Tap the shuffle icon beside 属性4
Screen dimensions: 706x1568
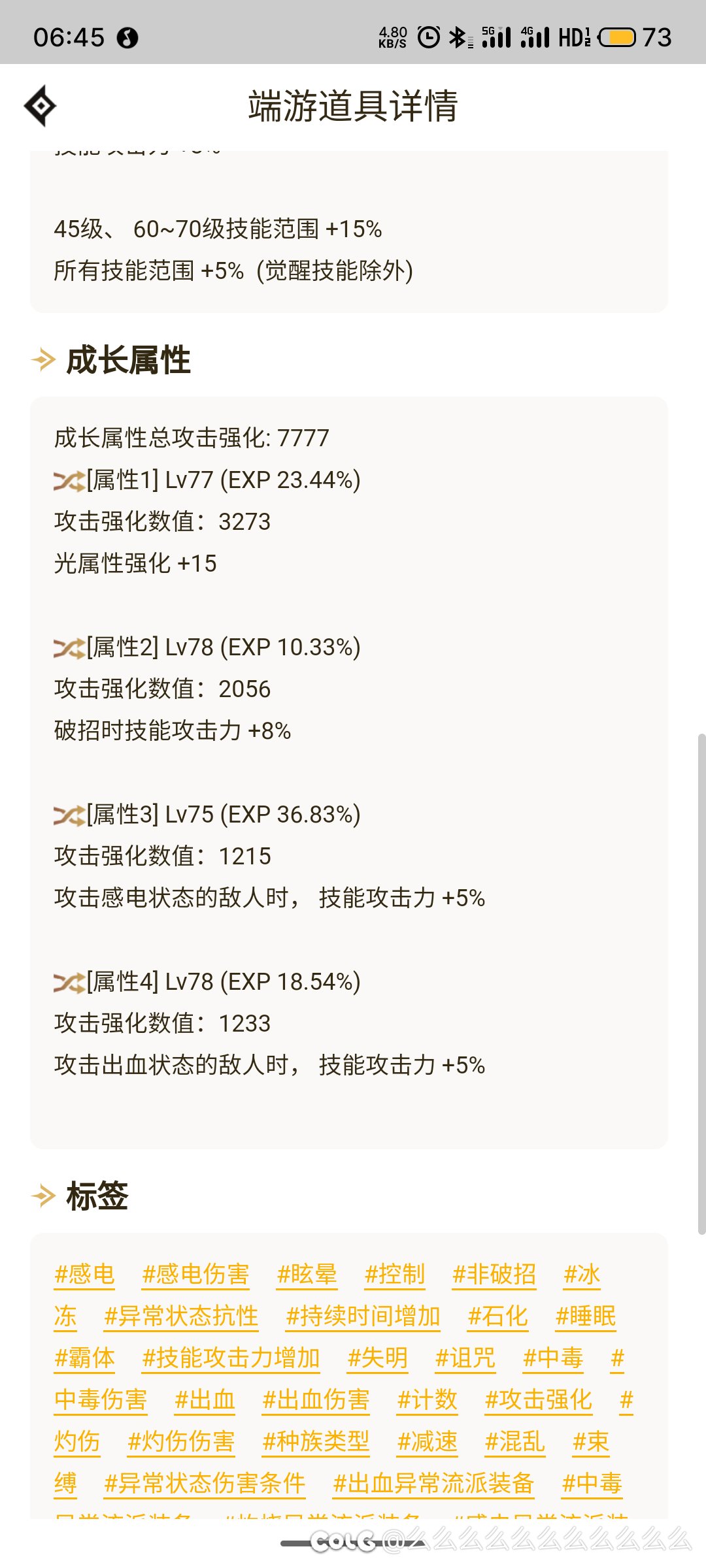point(69,983)
